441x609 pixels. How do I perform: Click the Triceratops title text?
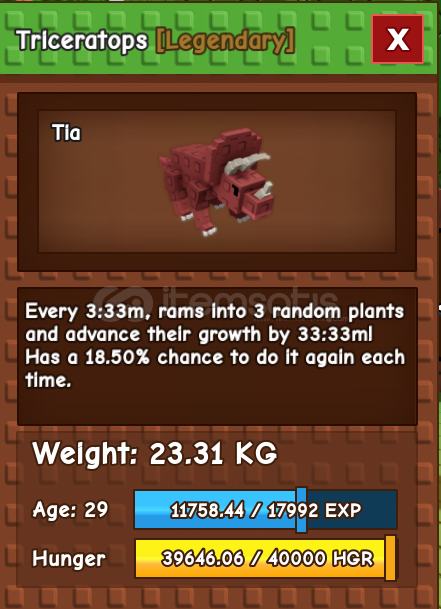[x=82, y=41]
